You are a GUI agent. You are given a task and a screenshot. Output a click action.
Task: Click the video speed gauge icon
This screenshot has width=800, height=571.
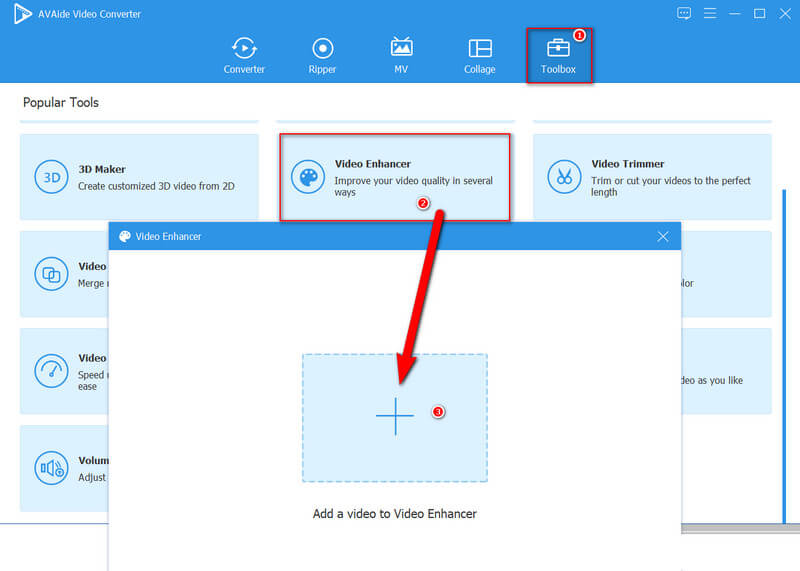pos(51,371)
